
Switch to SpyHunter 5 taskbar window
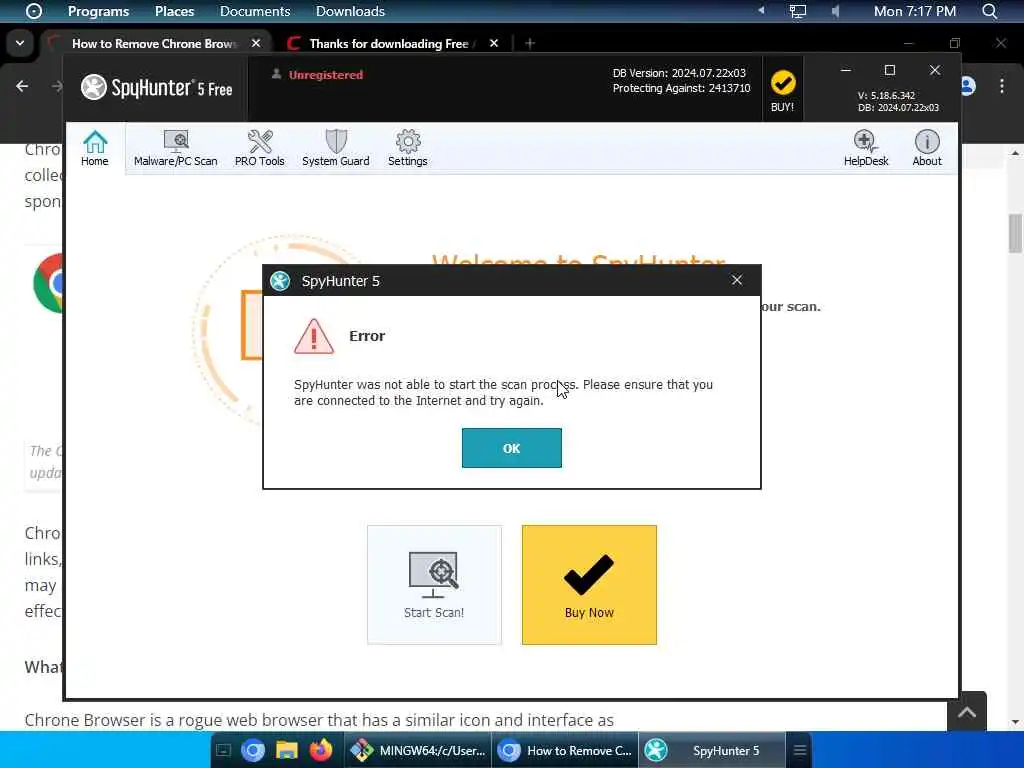coord(712,750)
